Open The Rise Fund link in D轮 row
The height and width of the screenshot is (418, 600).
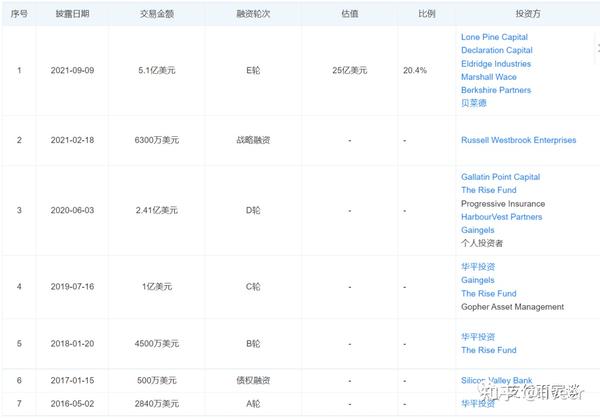(x=489, y=190)
